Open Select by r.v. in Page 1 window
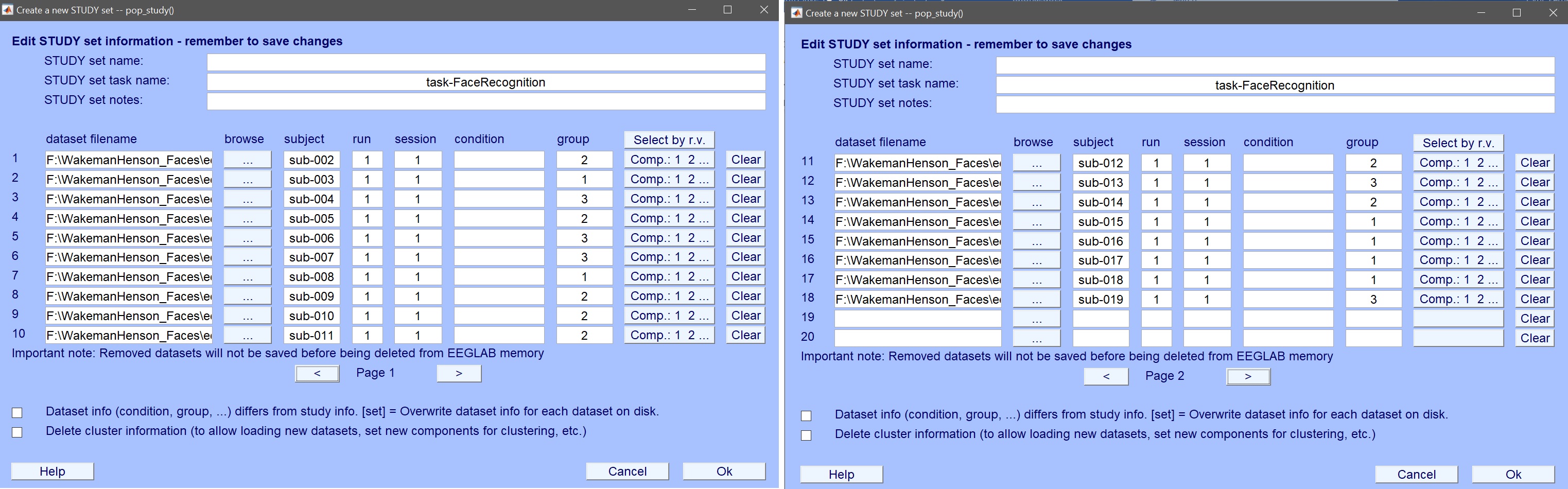Image resolution: width=1568 pixels, height=489 pixels. 669,140
